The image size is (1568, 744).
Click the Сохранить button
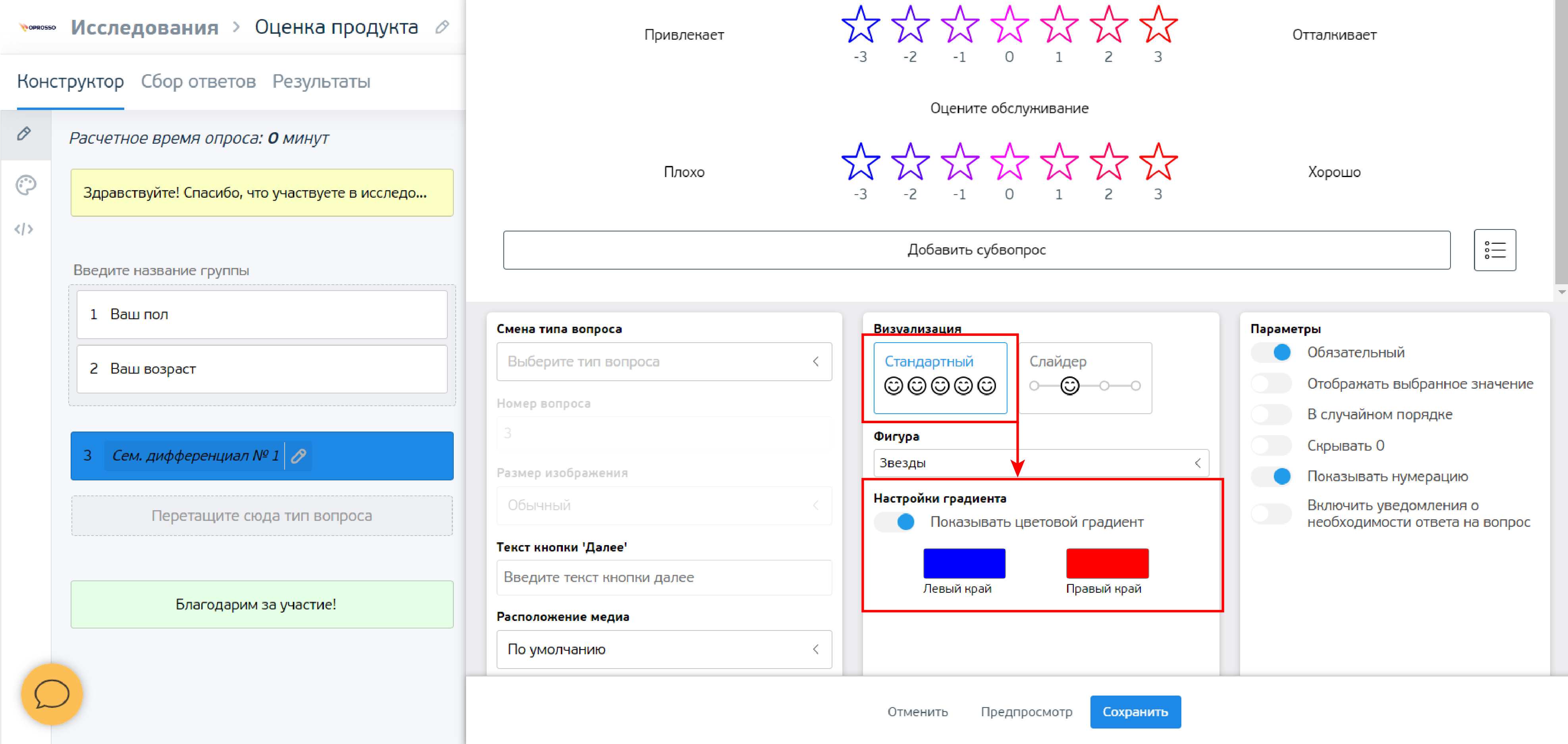click(x=1135, y=712)
